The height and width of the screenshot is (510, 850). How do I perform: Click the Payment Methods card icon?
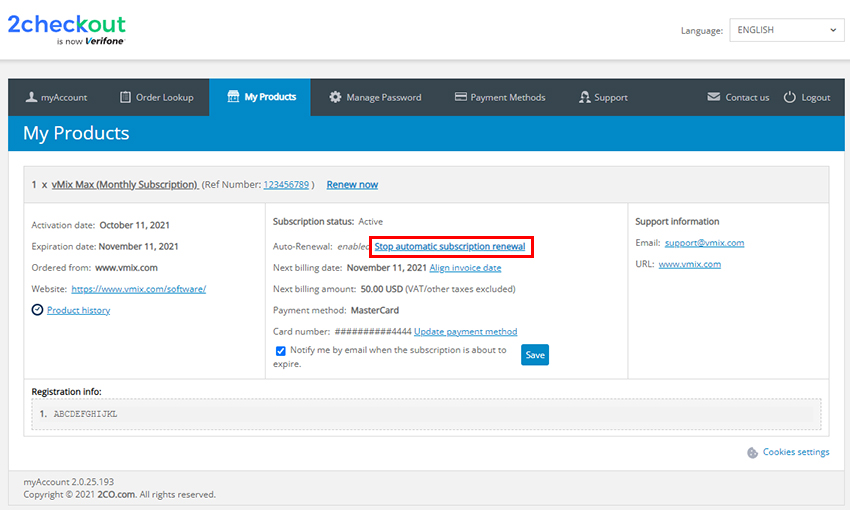tap(461, 96)
